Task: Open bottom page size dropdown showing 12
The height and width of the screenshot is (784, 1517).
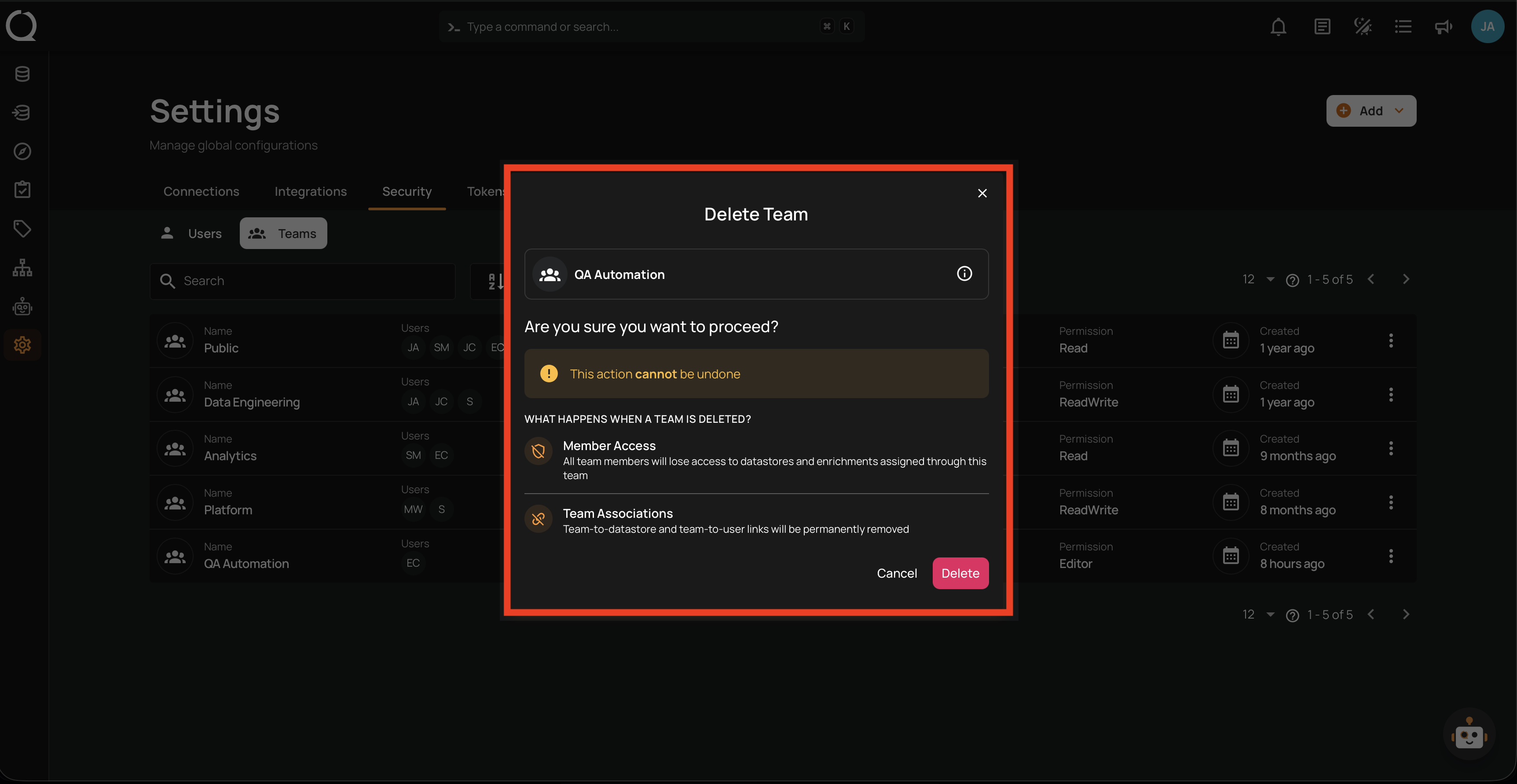Action: pos(1258,615)
